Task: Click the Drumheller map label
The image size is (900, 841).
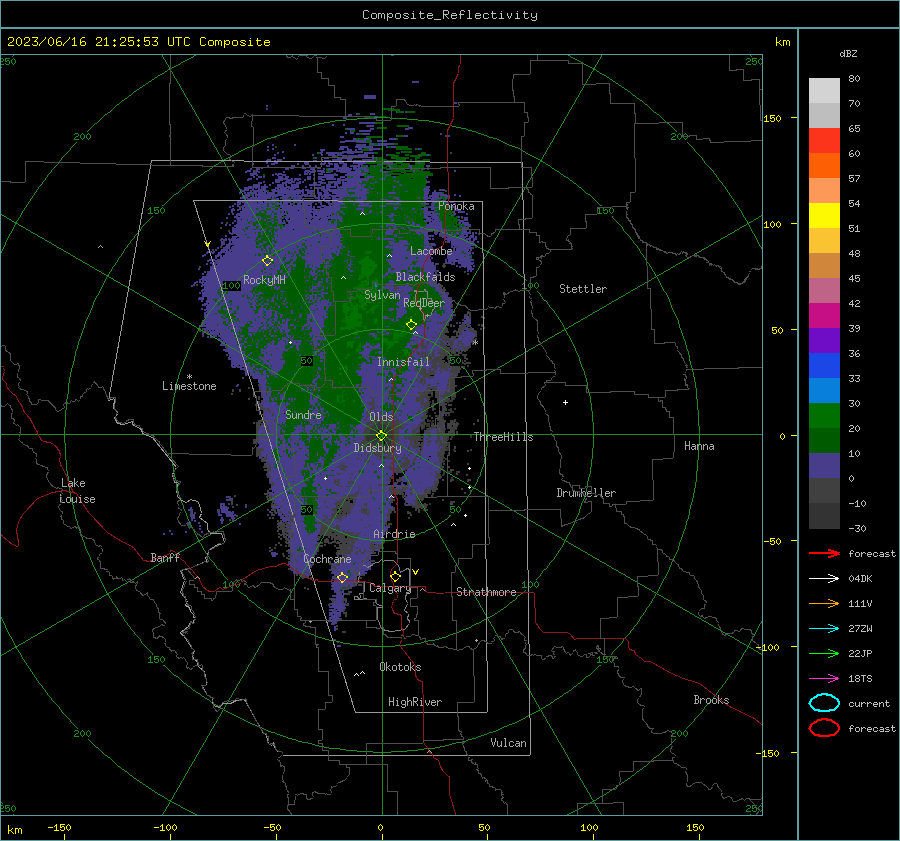Action: coord(586,493)
